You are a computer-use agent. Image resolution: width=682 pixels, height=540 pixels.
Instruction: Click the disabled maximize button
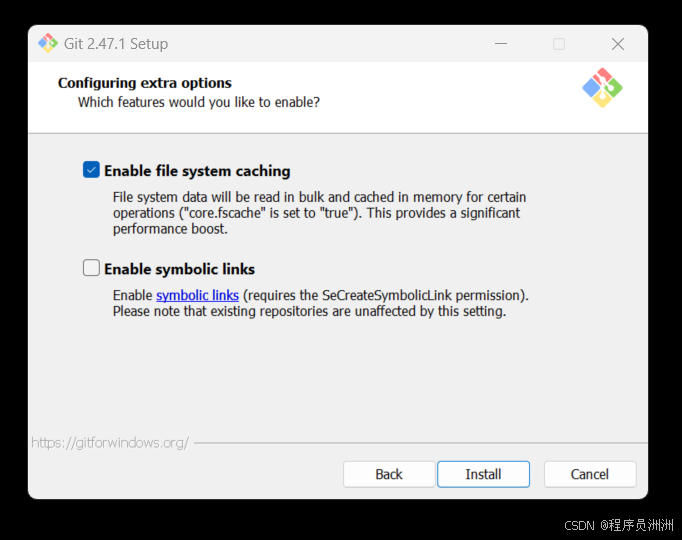pos(559,43)
